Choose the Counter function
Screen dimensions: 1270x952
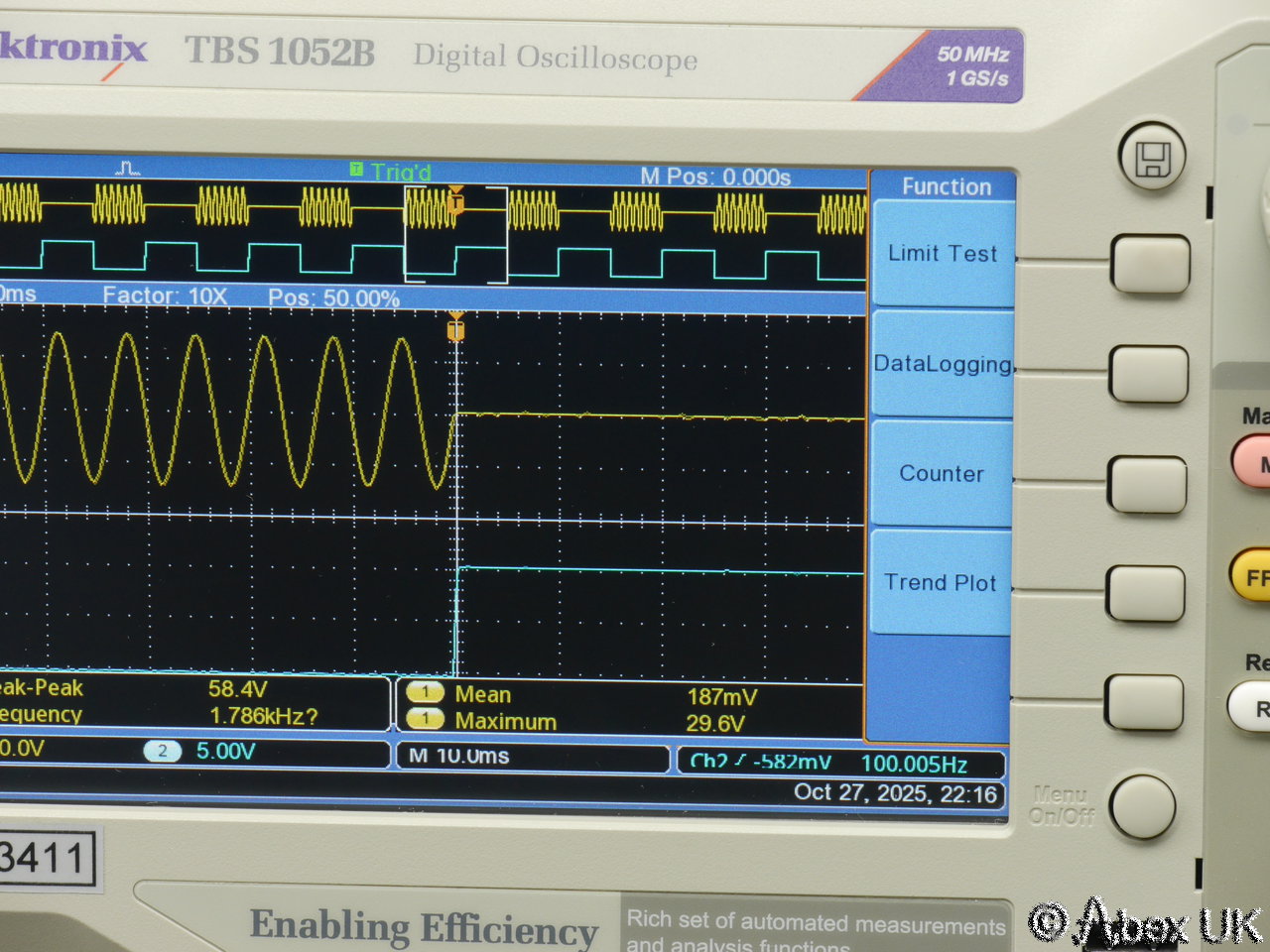[941, 474]
